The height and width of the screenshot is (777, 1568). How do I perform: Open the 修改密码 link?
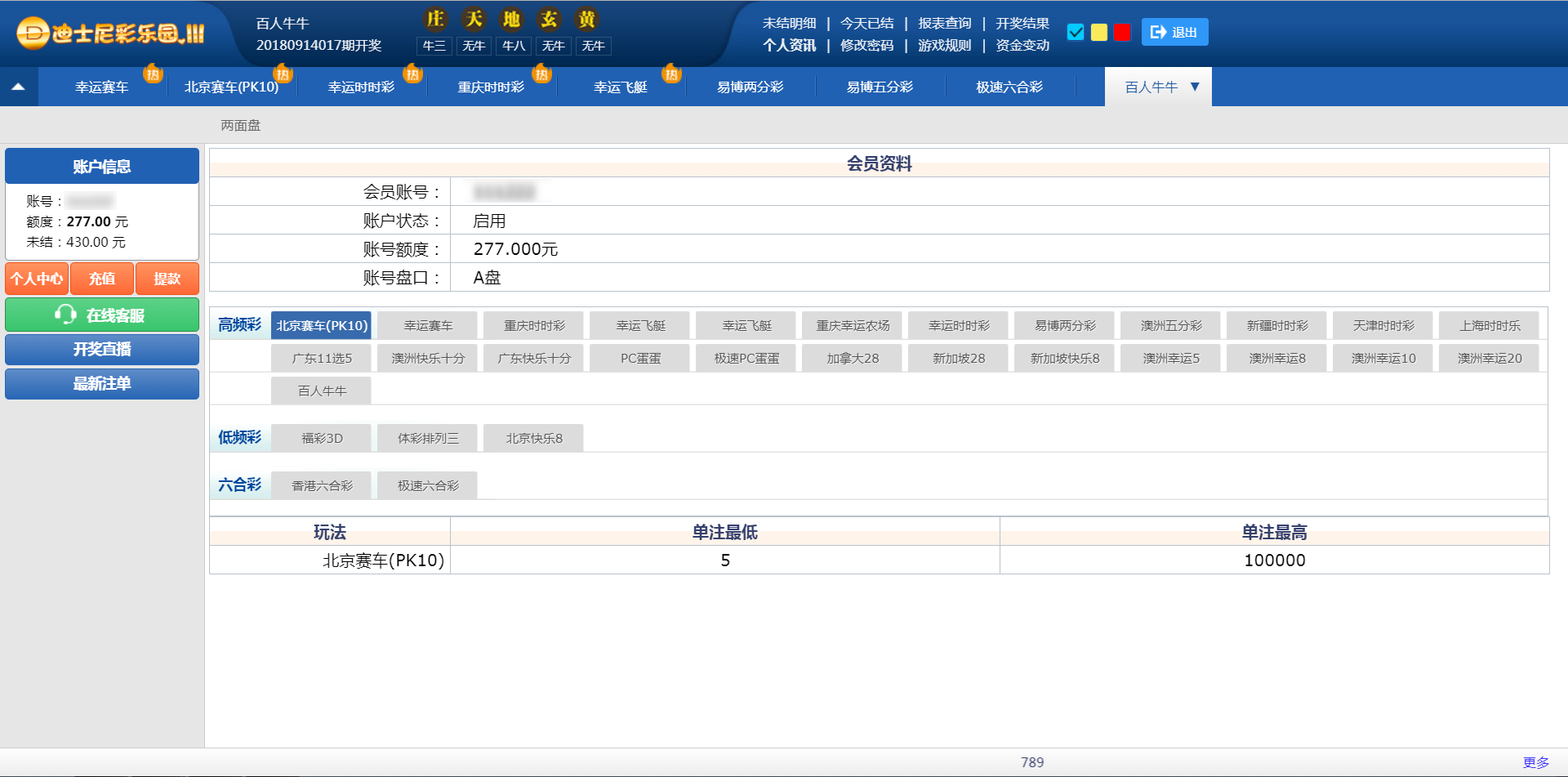tap(866, 45)
